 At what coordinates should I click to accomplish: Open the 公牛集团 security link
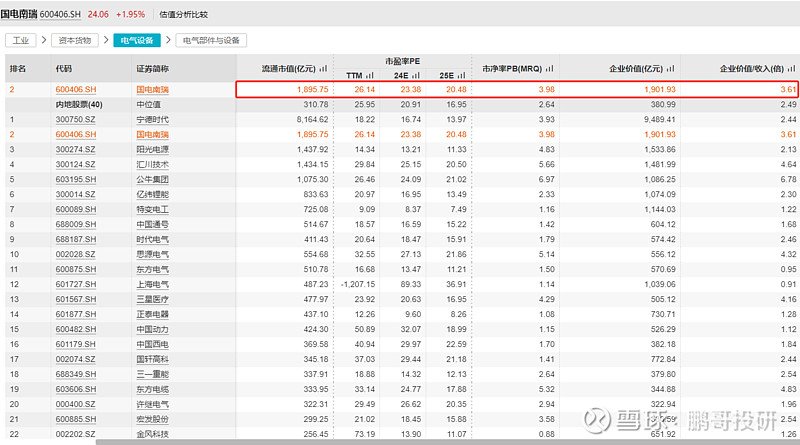(x=153, y=180)
